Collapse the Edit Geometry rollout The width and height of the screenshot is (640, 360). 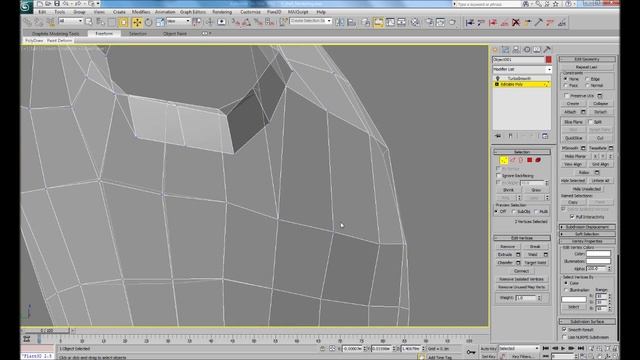point(587,59)
